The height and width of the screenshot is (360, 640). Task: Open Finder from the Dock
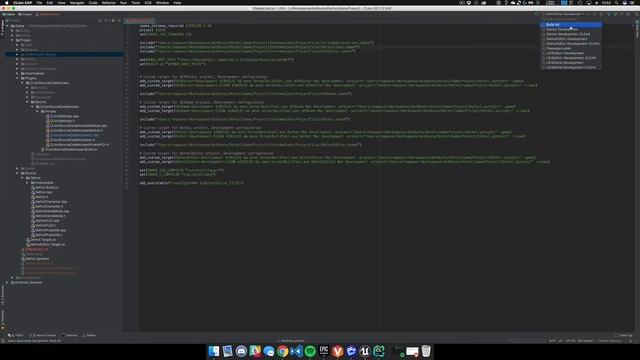coord(214,351)
